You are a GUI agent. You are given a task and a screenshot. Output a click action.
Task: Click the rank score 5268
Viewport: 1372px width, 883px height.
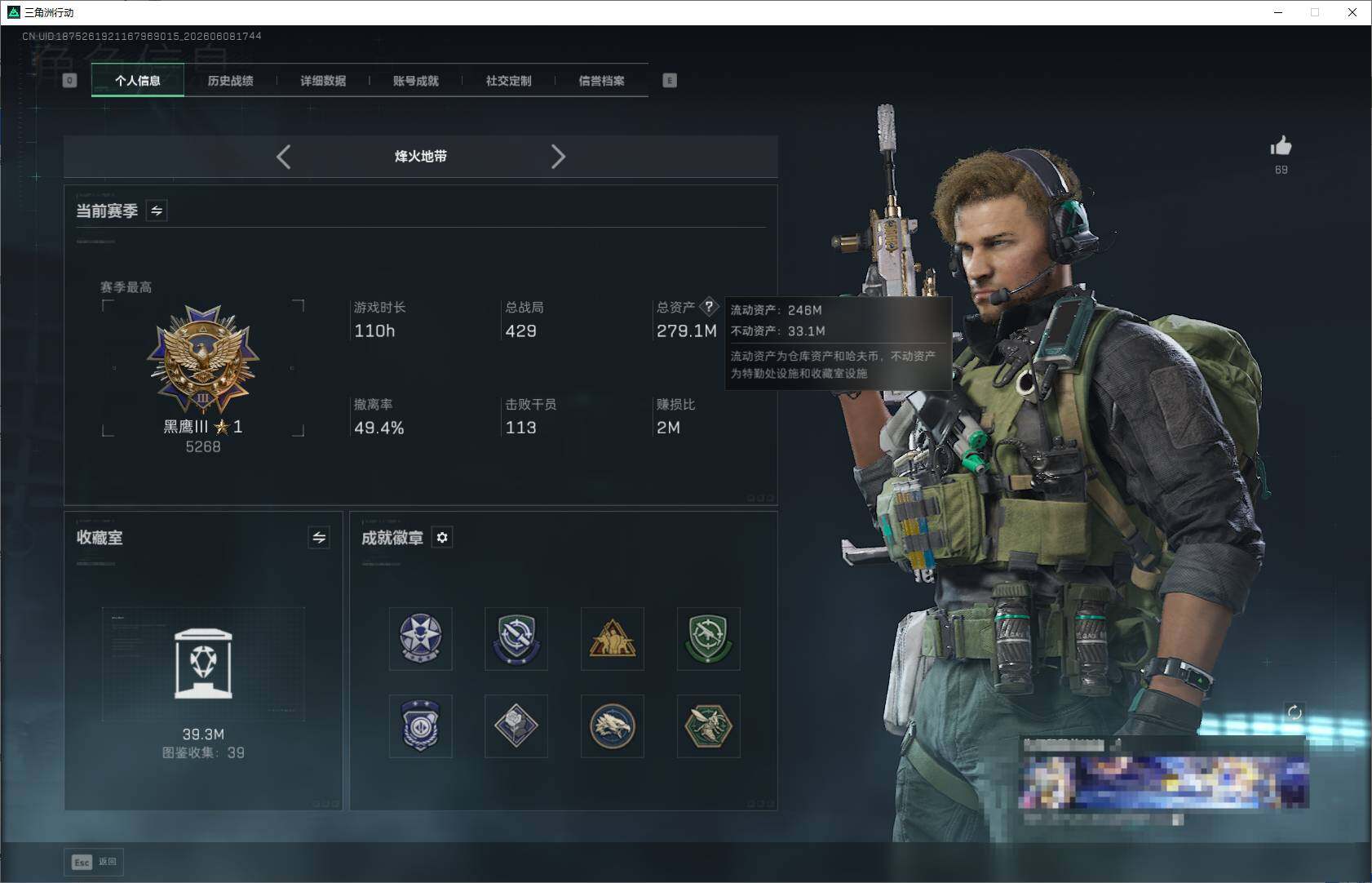pos(203,447)
